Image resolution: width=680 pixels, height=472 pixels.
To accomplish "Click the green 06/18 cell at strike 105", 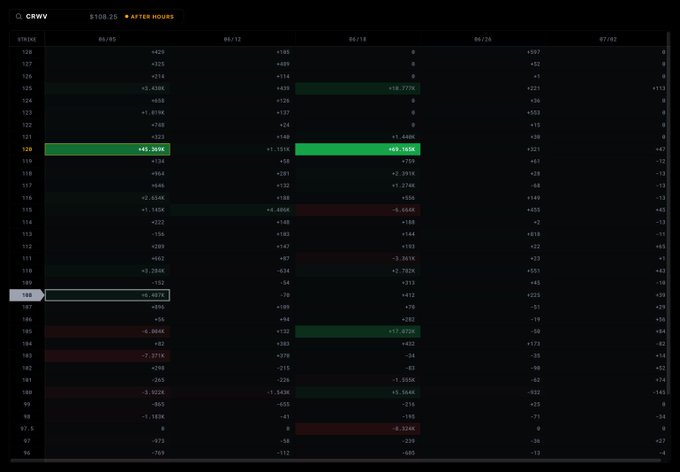I will pyautogui.click(x=358, y=331).
